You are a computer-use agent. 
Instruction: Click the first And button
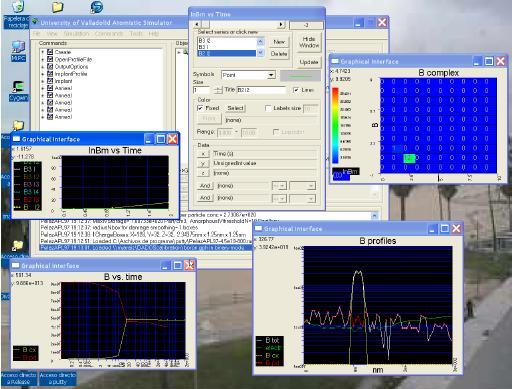coord(205,186)
